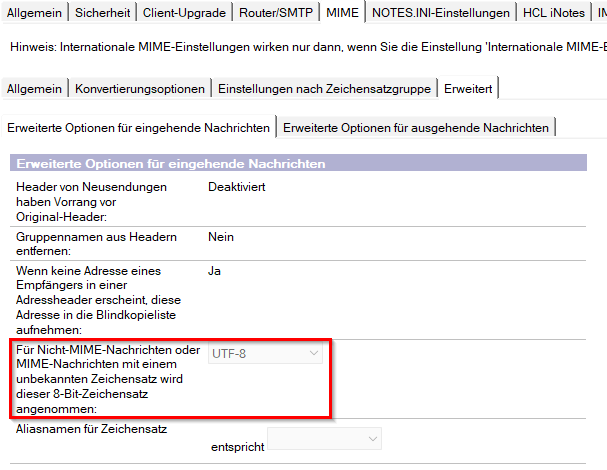Open Erweiterte Optionen für eingehende Nachrichten tab

pos(138,128)
